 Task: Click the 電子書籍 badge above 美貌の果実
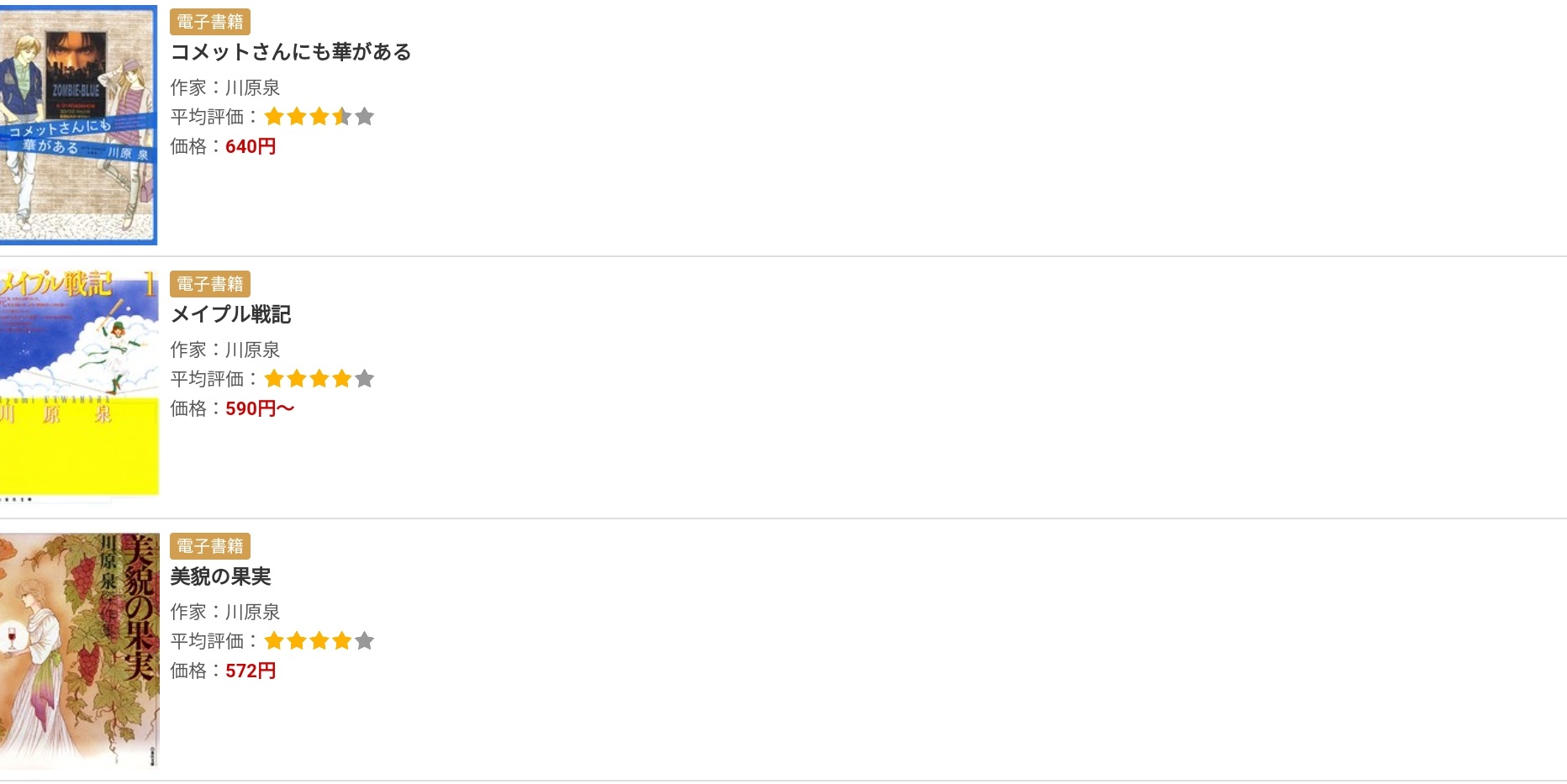[210, 546]
